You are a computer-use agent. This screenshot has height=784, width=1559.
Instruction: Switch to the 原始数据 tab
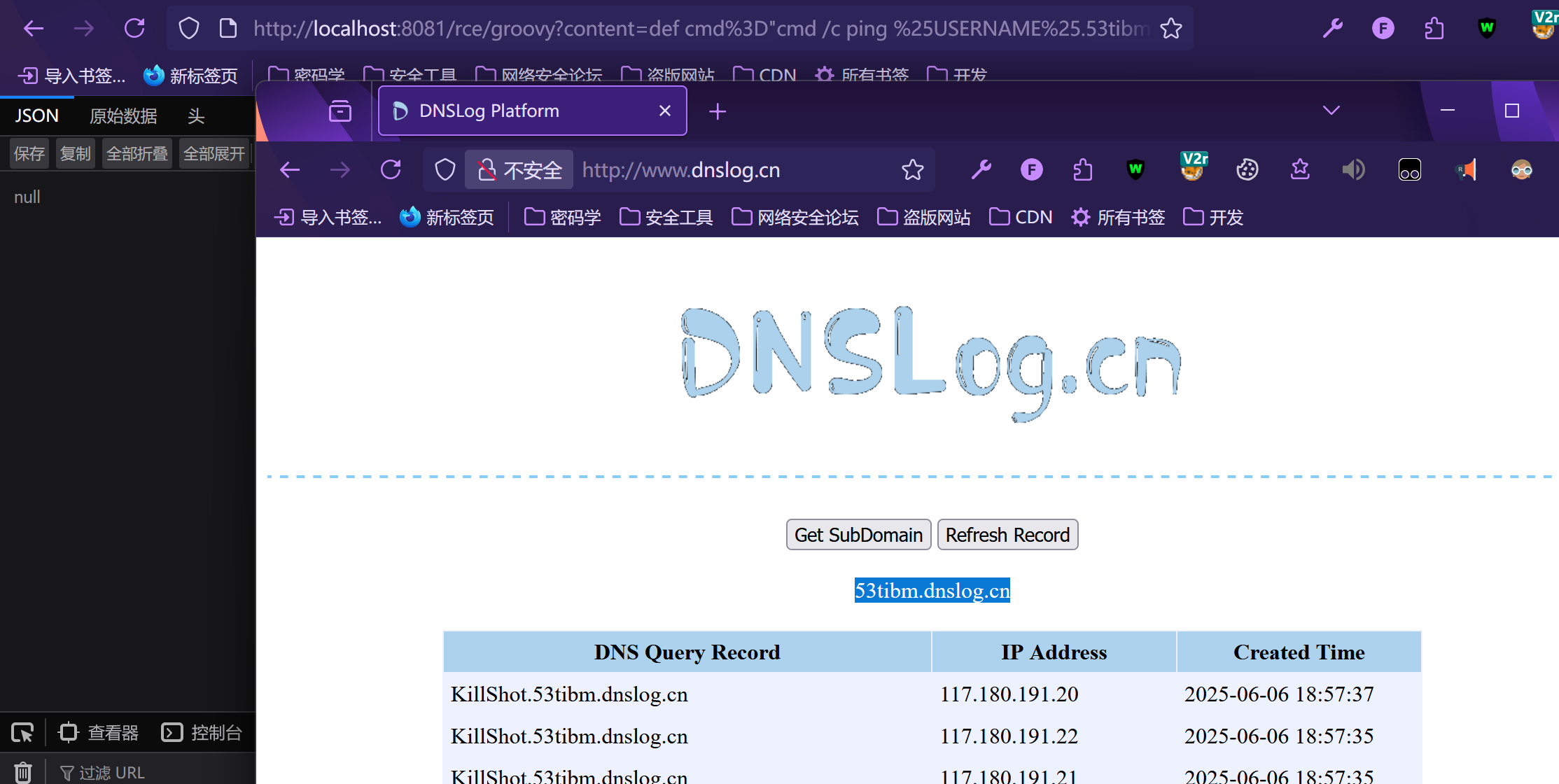coord(123,116)
